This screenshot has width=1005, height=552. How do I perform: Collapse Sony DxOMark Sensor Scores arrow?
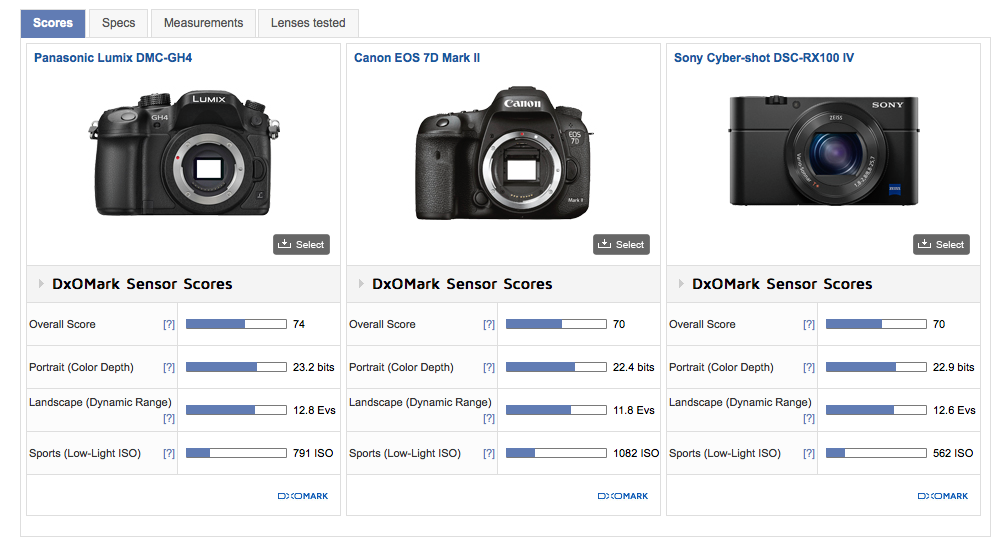tap(681, 283)
